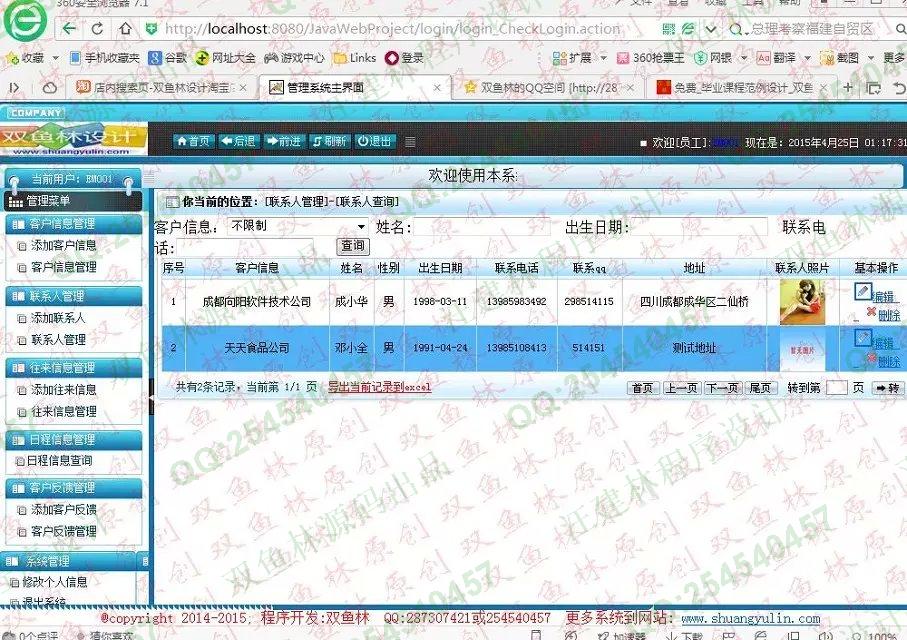
Task: Open 手机收藏夹 bookmark
Action: [x=105, y=58]
